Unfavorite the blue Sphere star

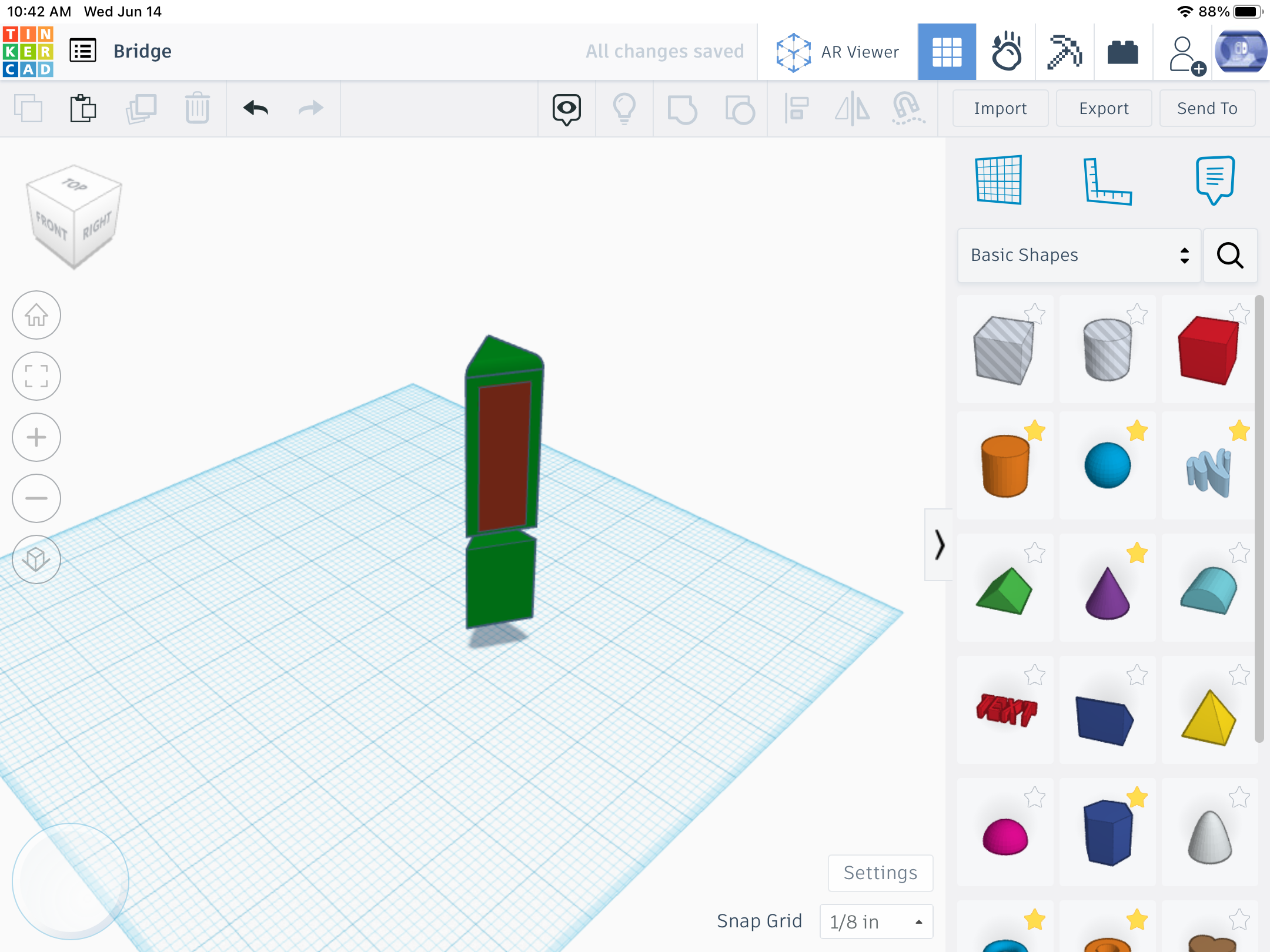(x=1137, y=431)
